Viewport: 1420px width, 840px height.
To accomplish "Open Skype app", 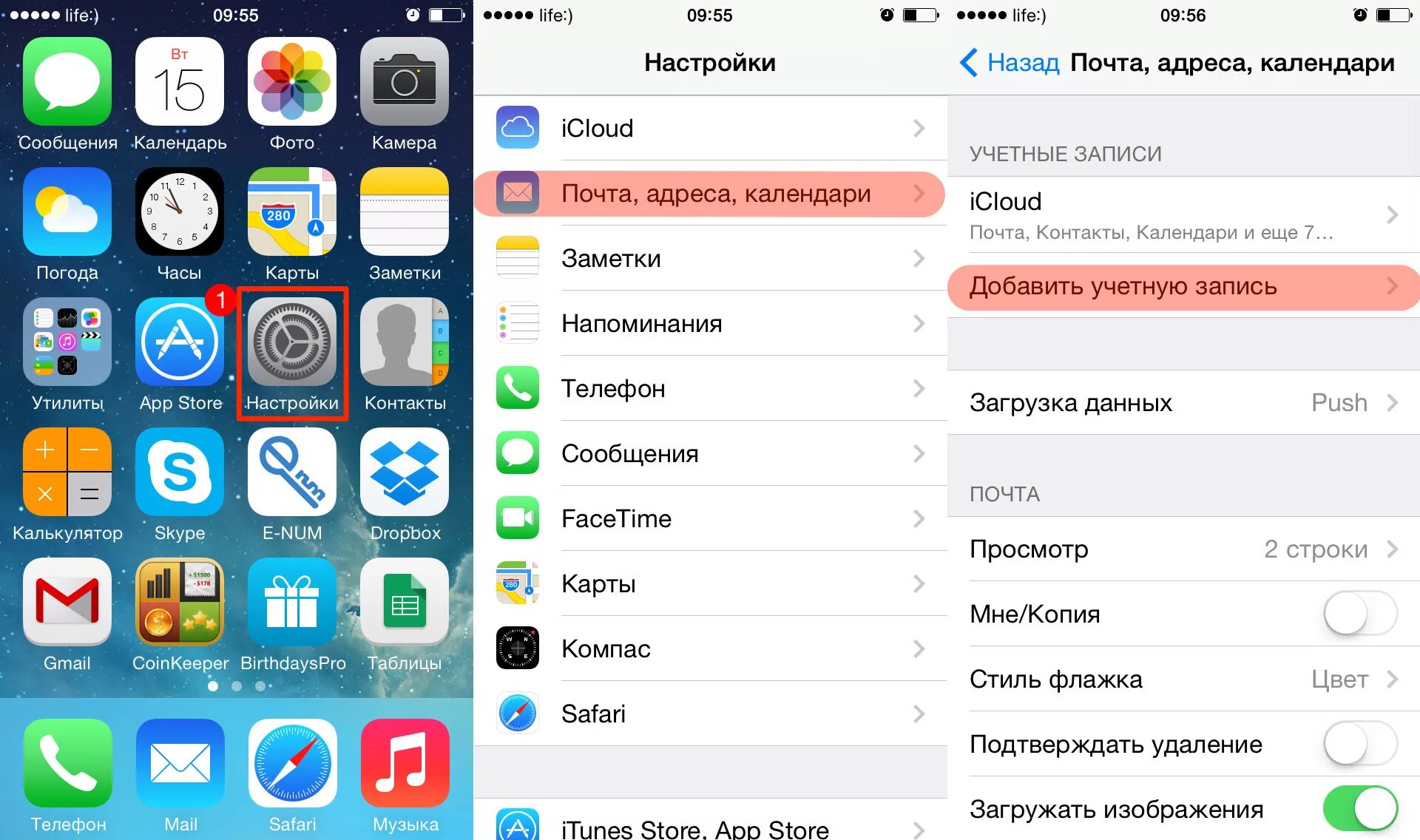I will 179,487.
